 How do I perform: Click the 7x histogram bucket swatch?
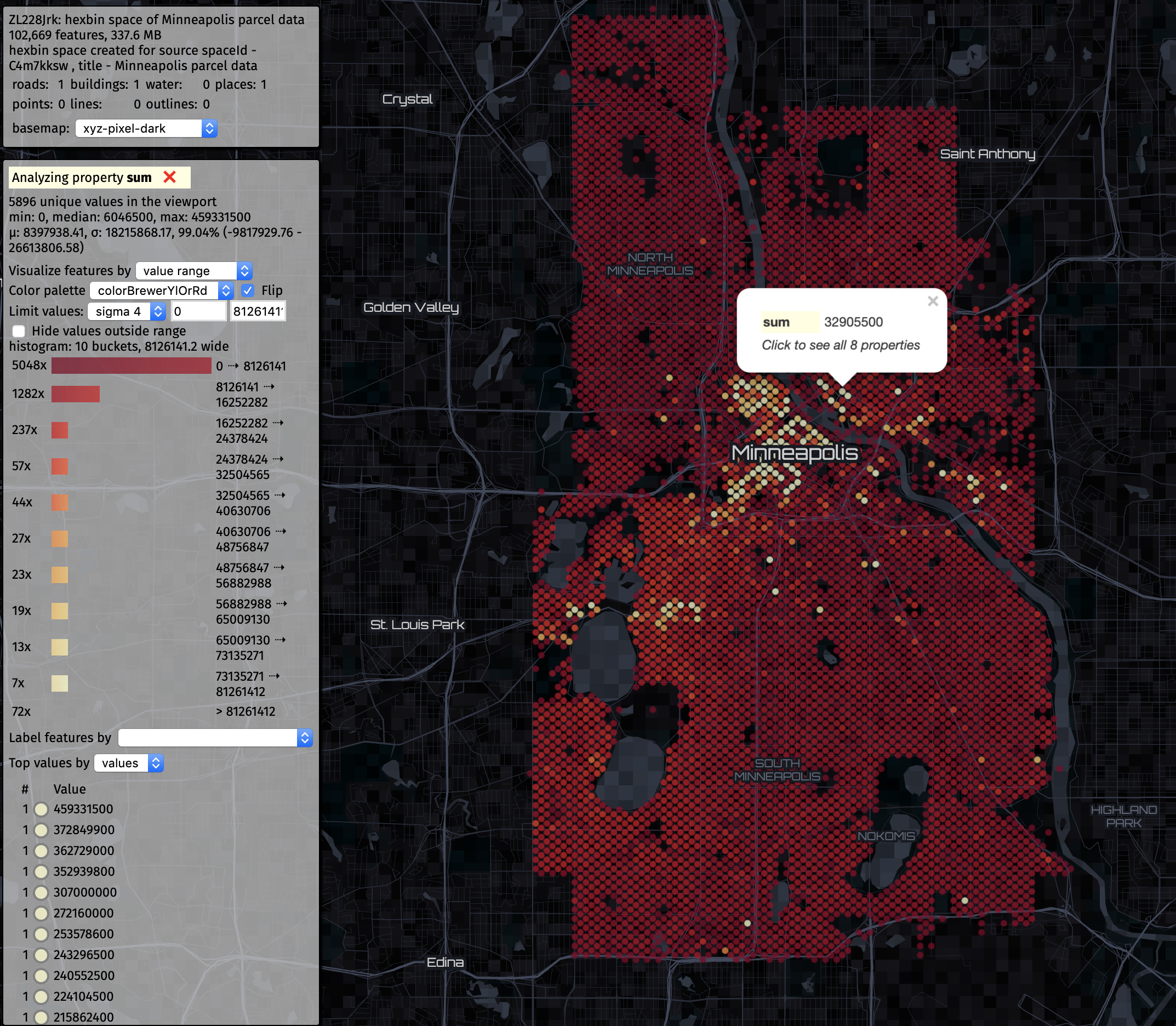pos(60,683)
